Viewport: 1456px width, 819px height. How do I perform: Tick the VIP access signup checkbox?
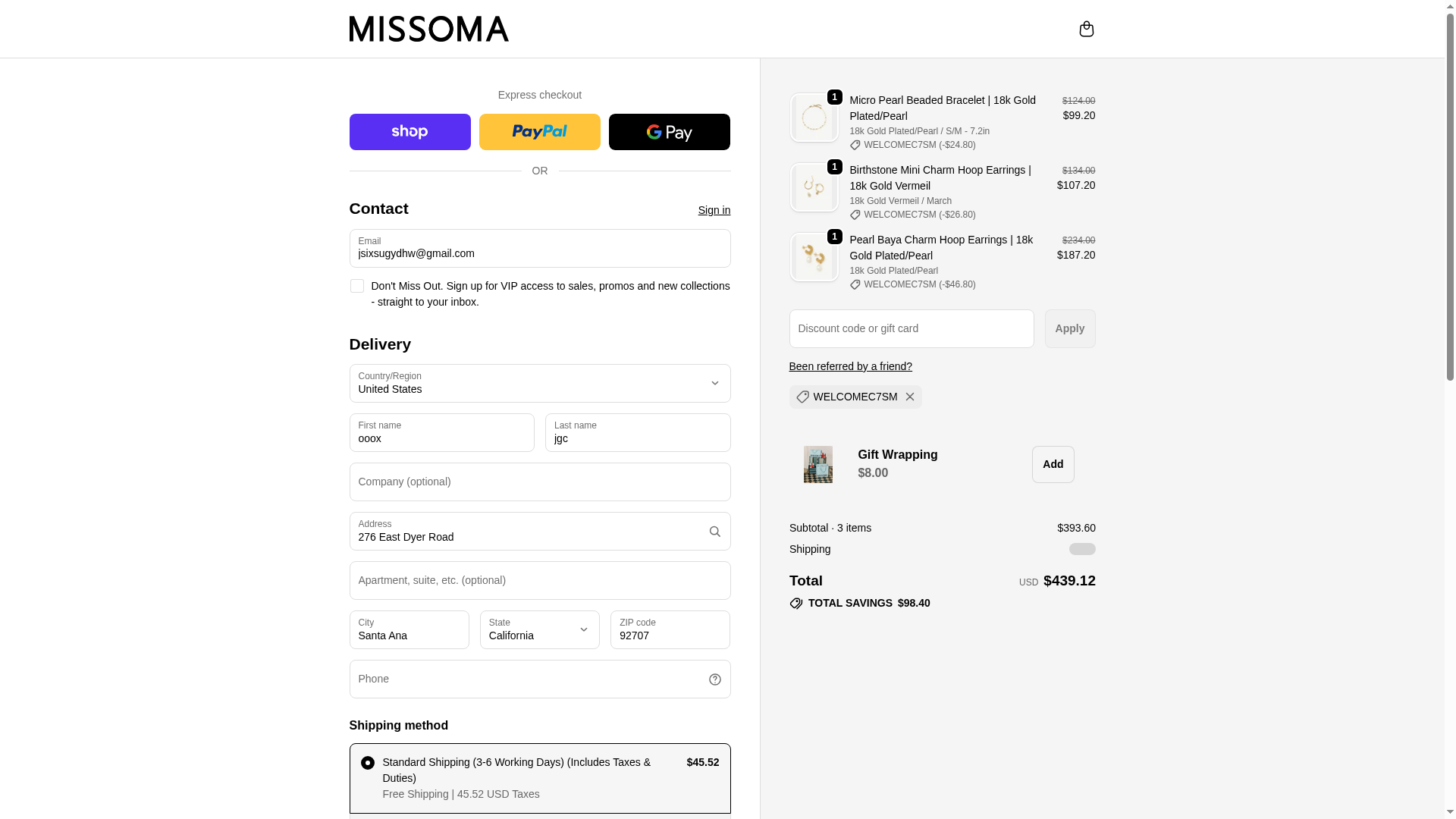[356, 286]
